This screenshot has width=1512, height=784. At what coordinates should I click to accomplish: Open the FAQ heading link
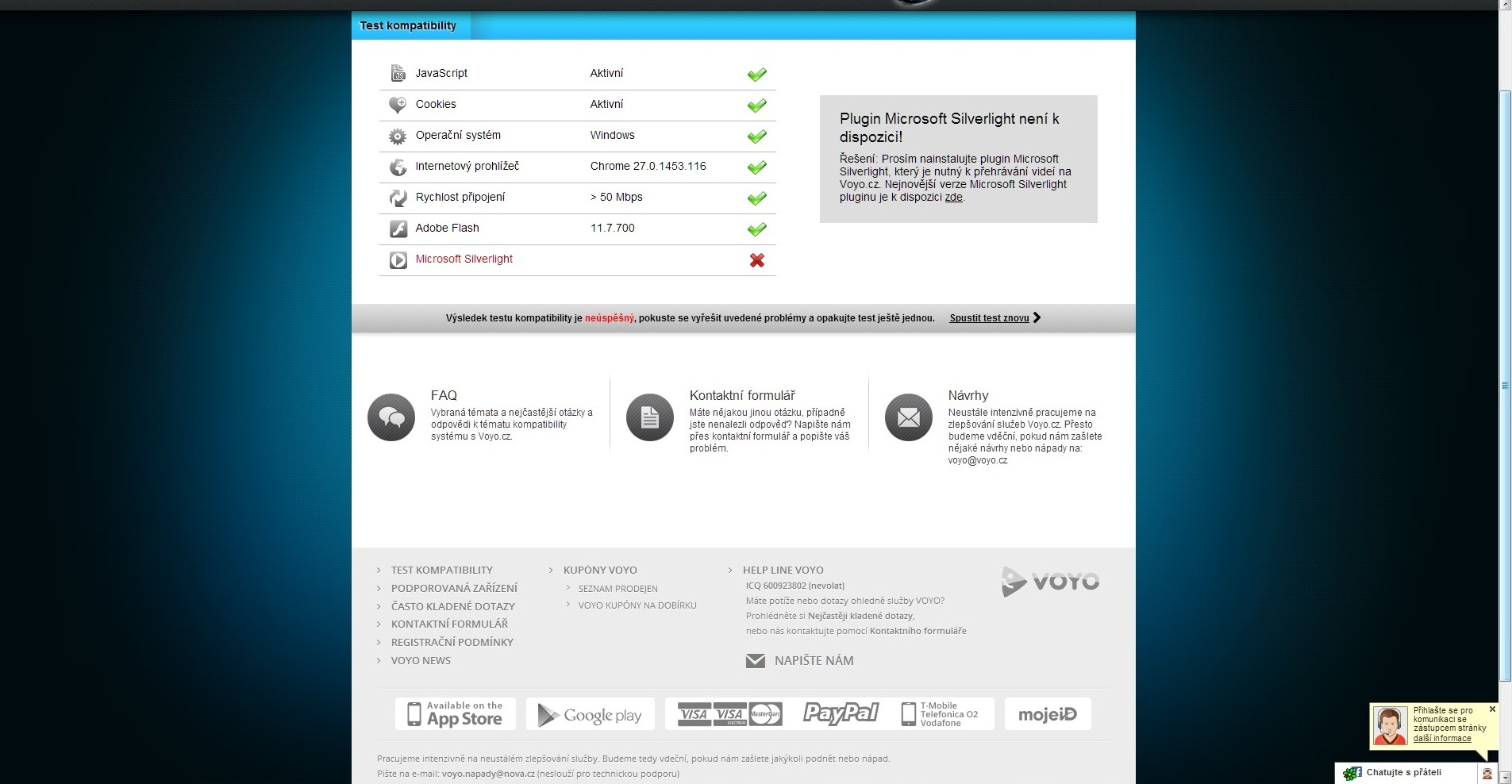click(444, 395)
